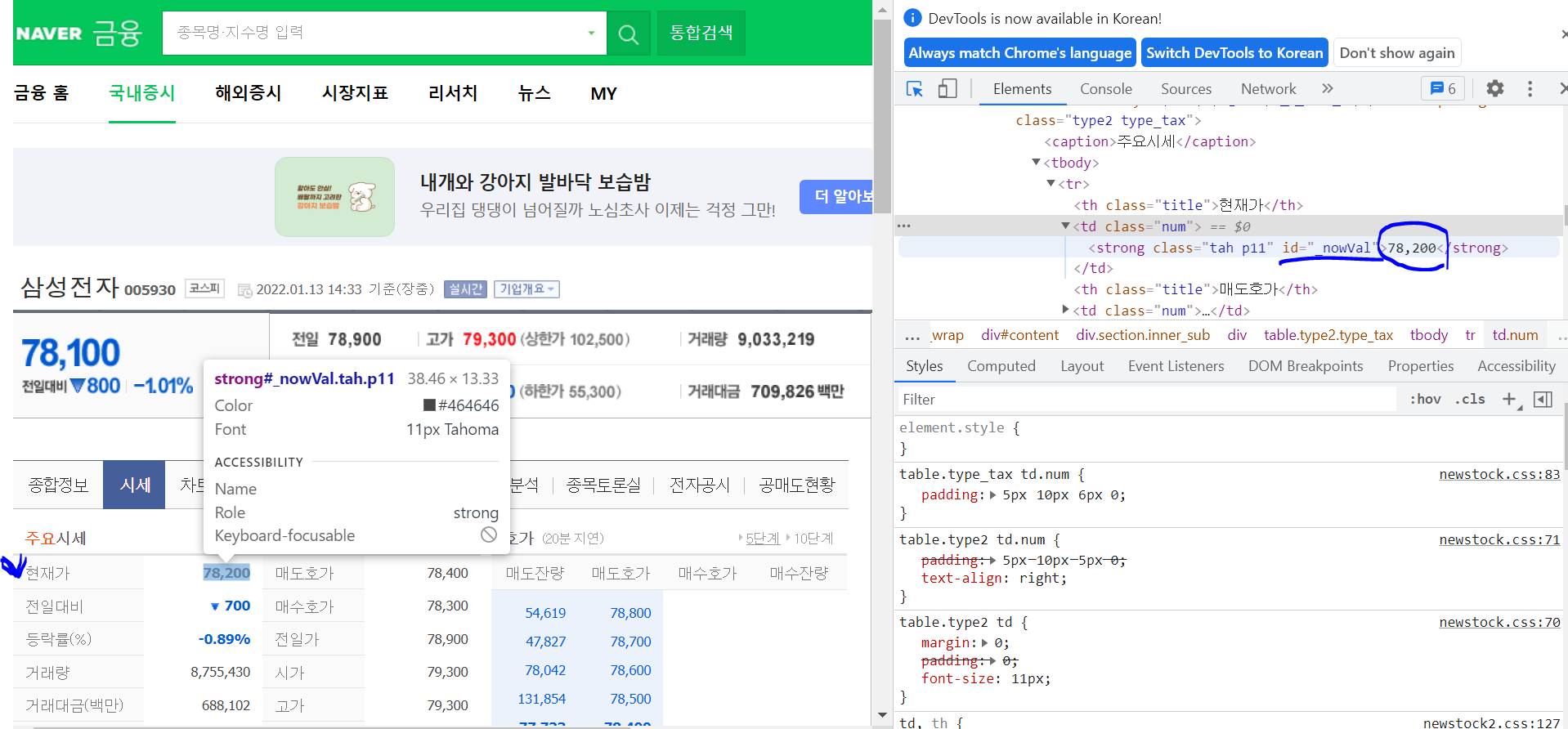The image size is (1568, 729).
Task: Expand the collapsed td class num node
Action: tap(1065, 310)
